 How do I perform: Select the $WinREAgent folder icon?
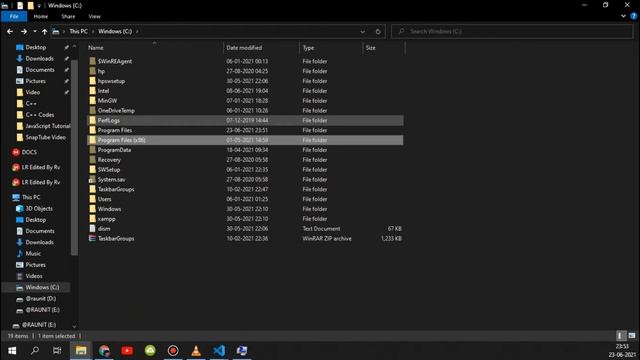93,61
